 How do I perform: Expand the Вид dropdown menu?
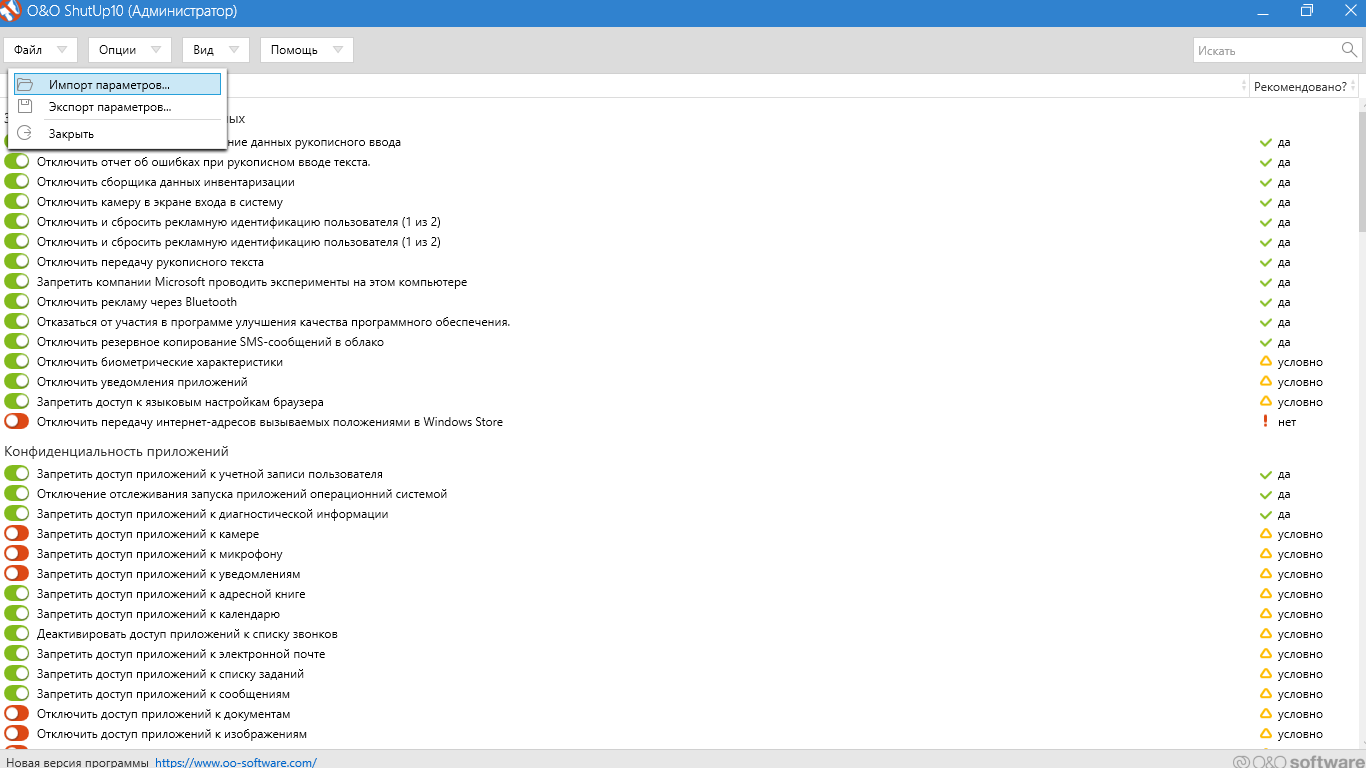[x=215, y=50]
